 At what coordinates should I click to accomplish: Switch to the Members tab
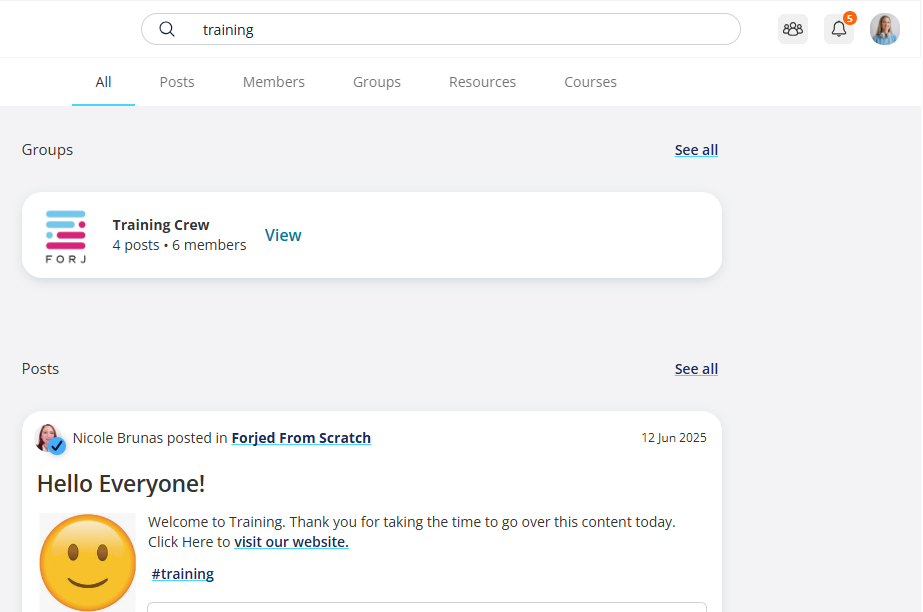[x=274, y=82]
